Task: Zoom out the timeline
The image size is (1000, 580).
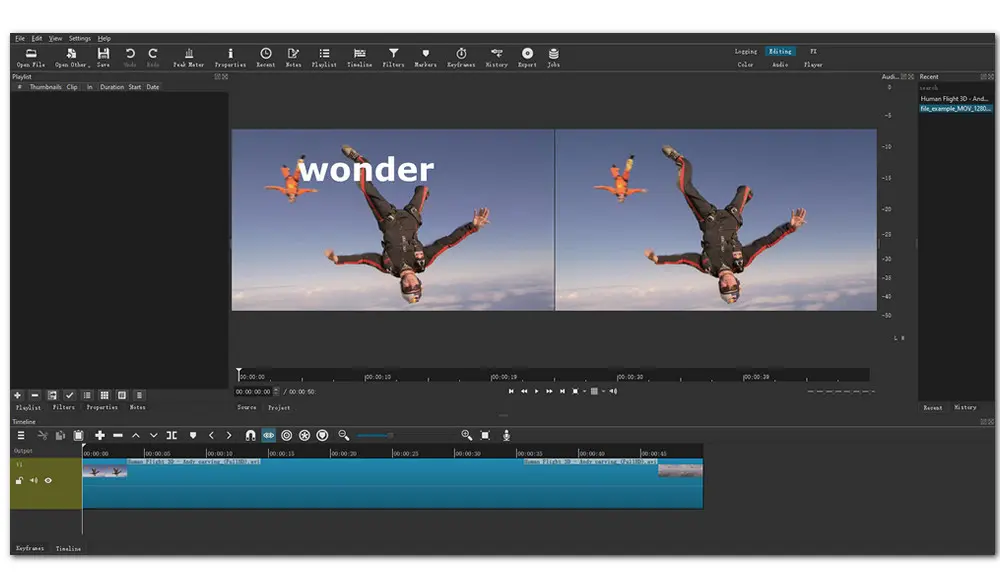Action: [344, 435]
